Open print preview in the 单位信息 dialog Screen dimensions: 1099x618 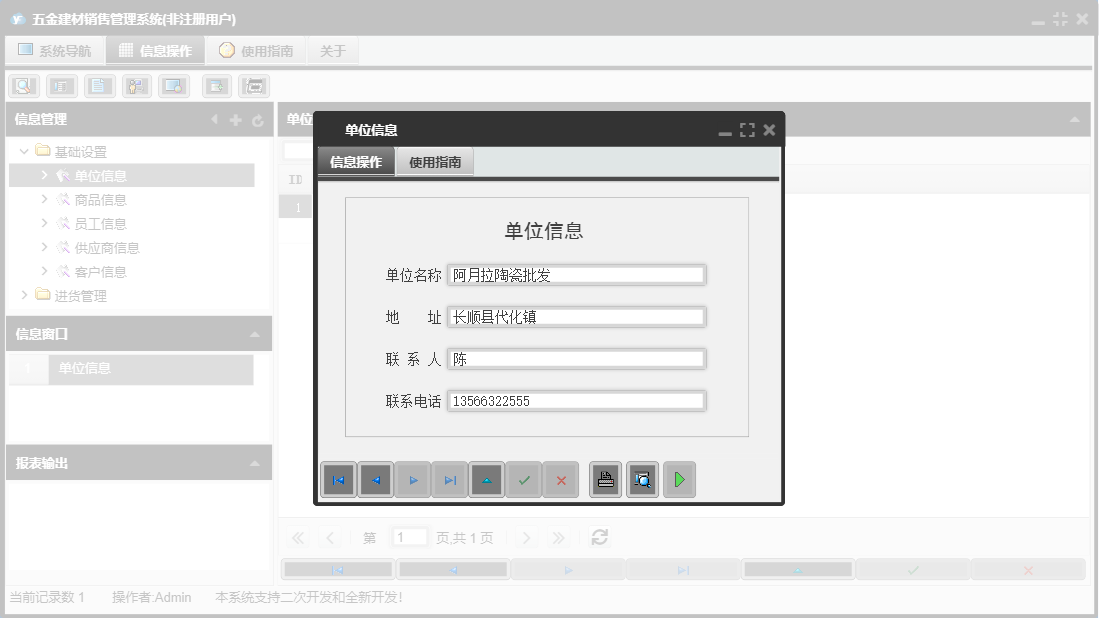point(642,479)
